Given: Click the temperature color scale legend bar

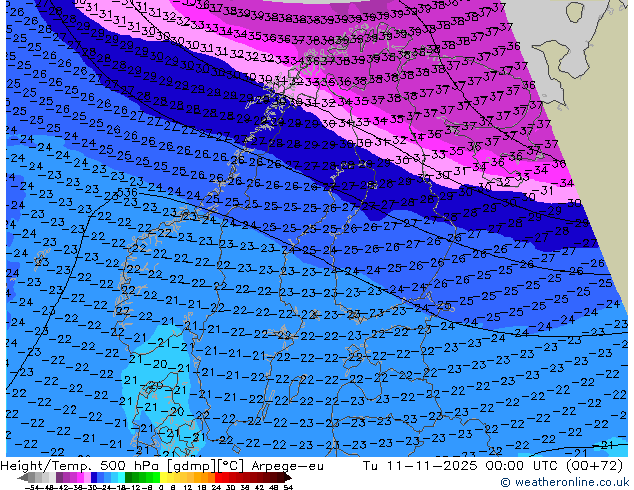Looking at the screenshot, I should click(x=155, y=478).
